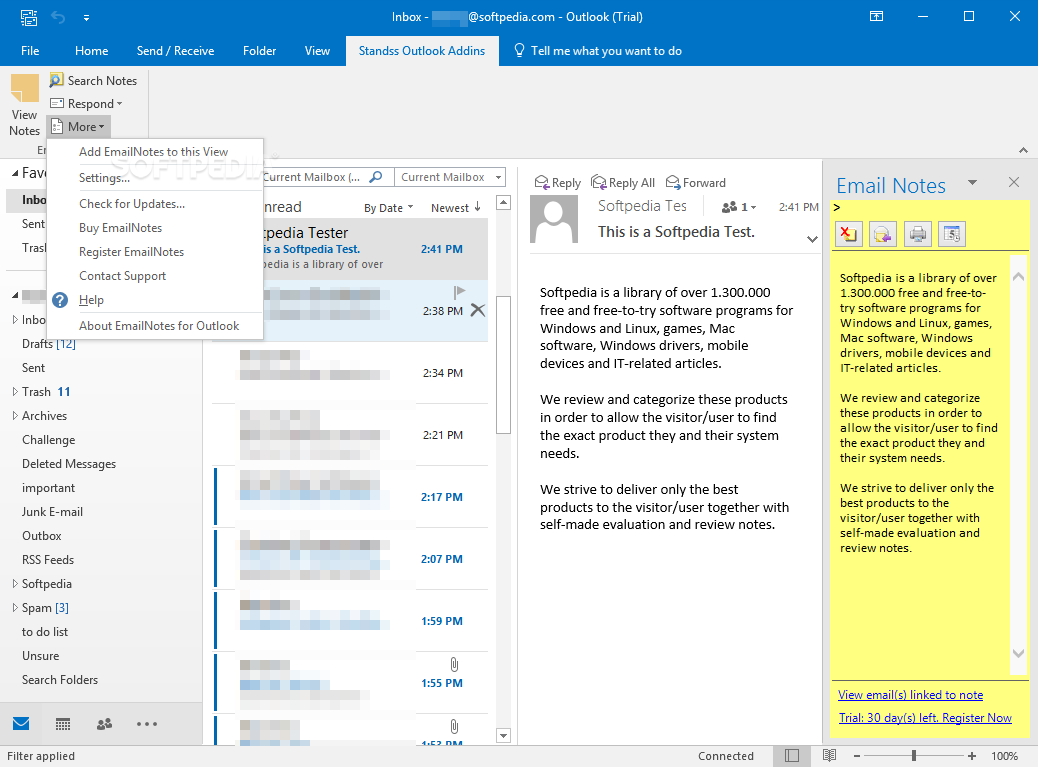Click Reply in the reading pane
The height and width of the screenshot is (767, 1038).
click(x=557, y=183)
